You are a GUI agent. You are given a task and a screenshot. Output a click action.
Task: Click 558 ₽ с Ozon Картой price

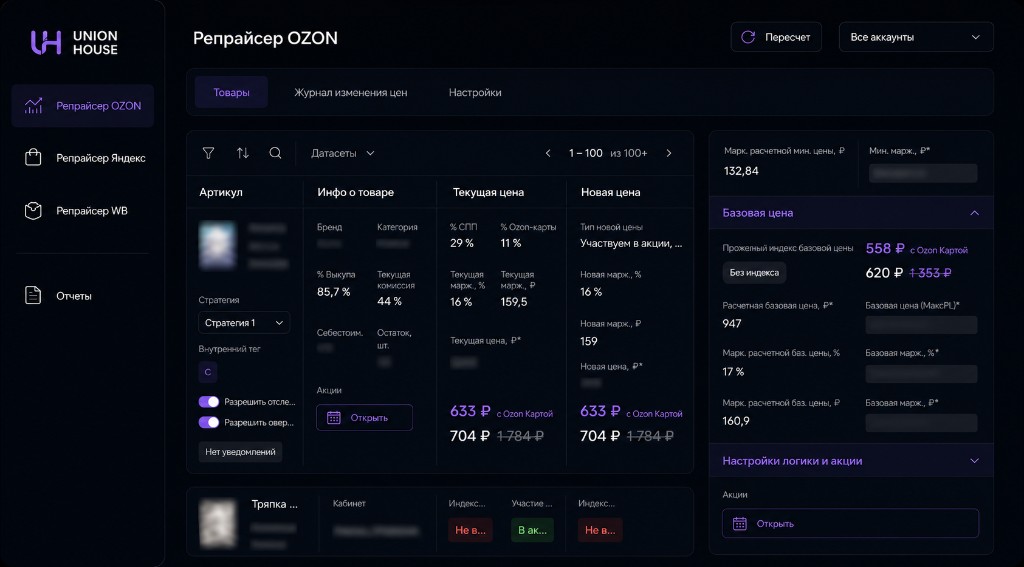[916, 249]
